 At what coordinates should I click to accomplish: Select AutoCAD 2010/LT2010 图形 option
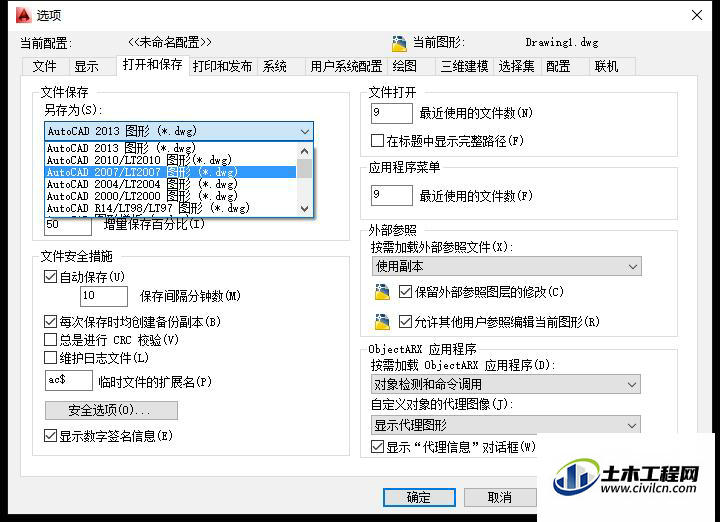[x=171, y=160]
